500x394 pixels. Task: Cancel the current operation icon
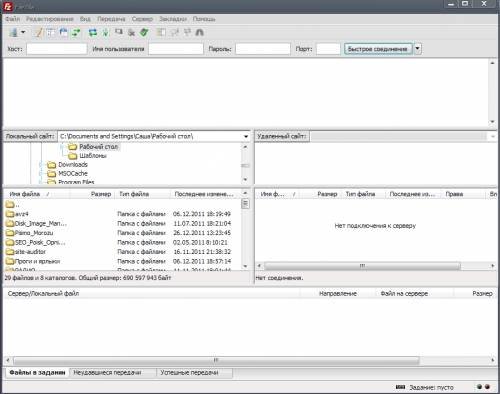tap(119, 32)
